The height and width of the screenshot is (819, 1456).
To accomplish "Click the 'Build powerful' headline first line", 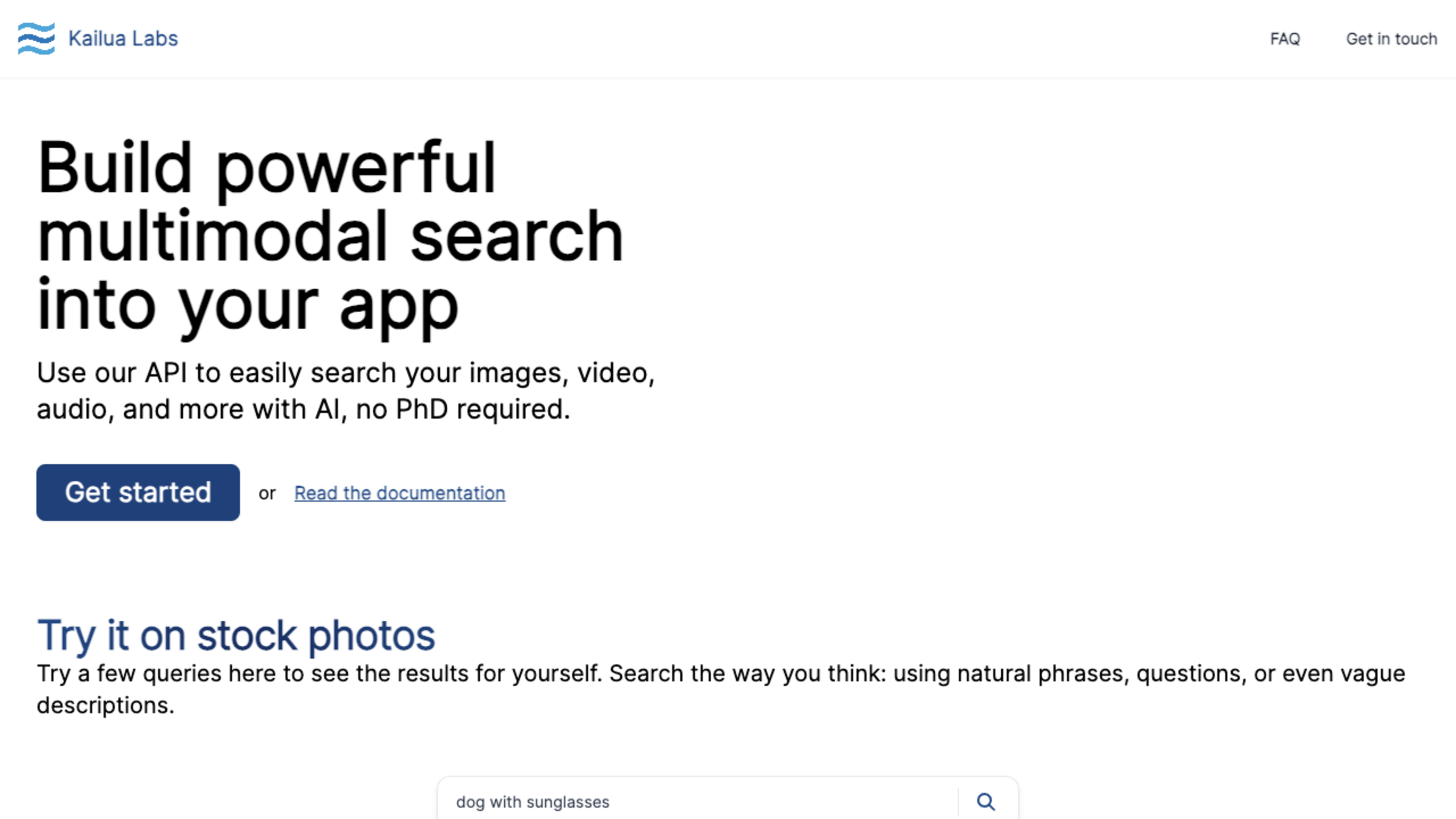I will [x=266, y=168].
